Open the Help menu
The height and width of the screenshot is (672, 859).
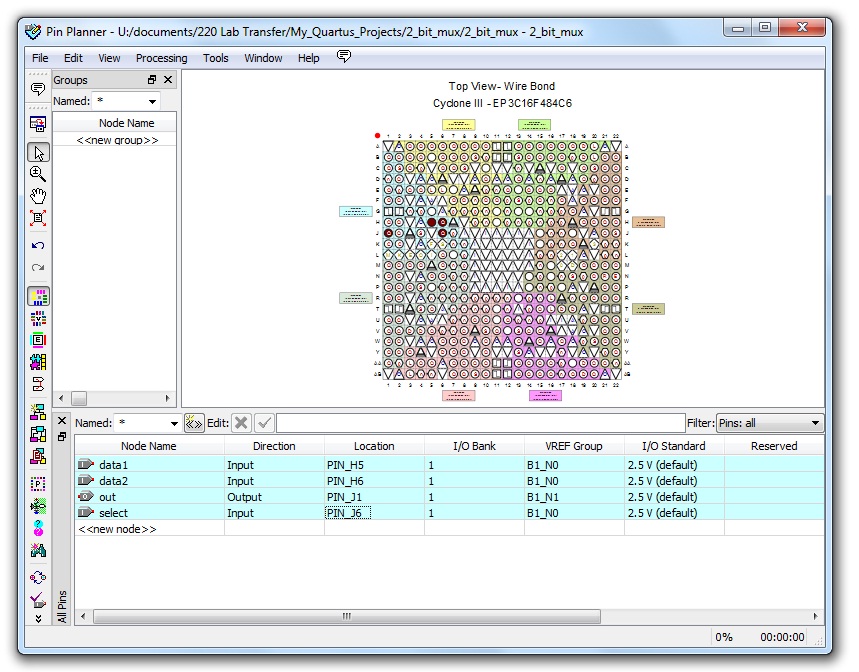pos(308,58)
